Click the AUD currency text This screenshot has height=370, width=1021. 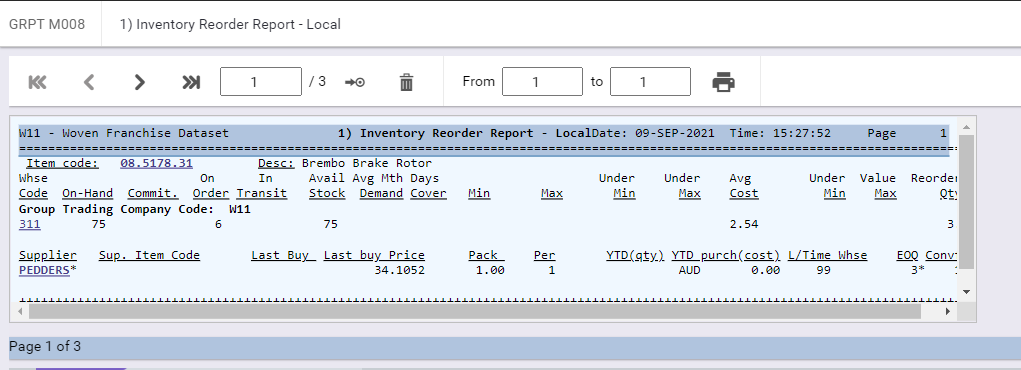pyautogui.click(x=690, y=270)
